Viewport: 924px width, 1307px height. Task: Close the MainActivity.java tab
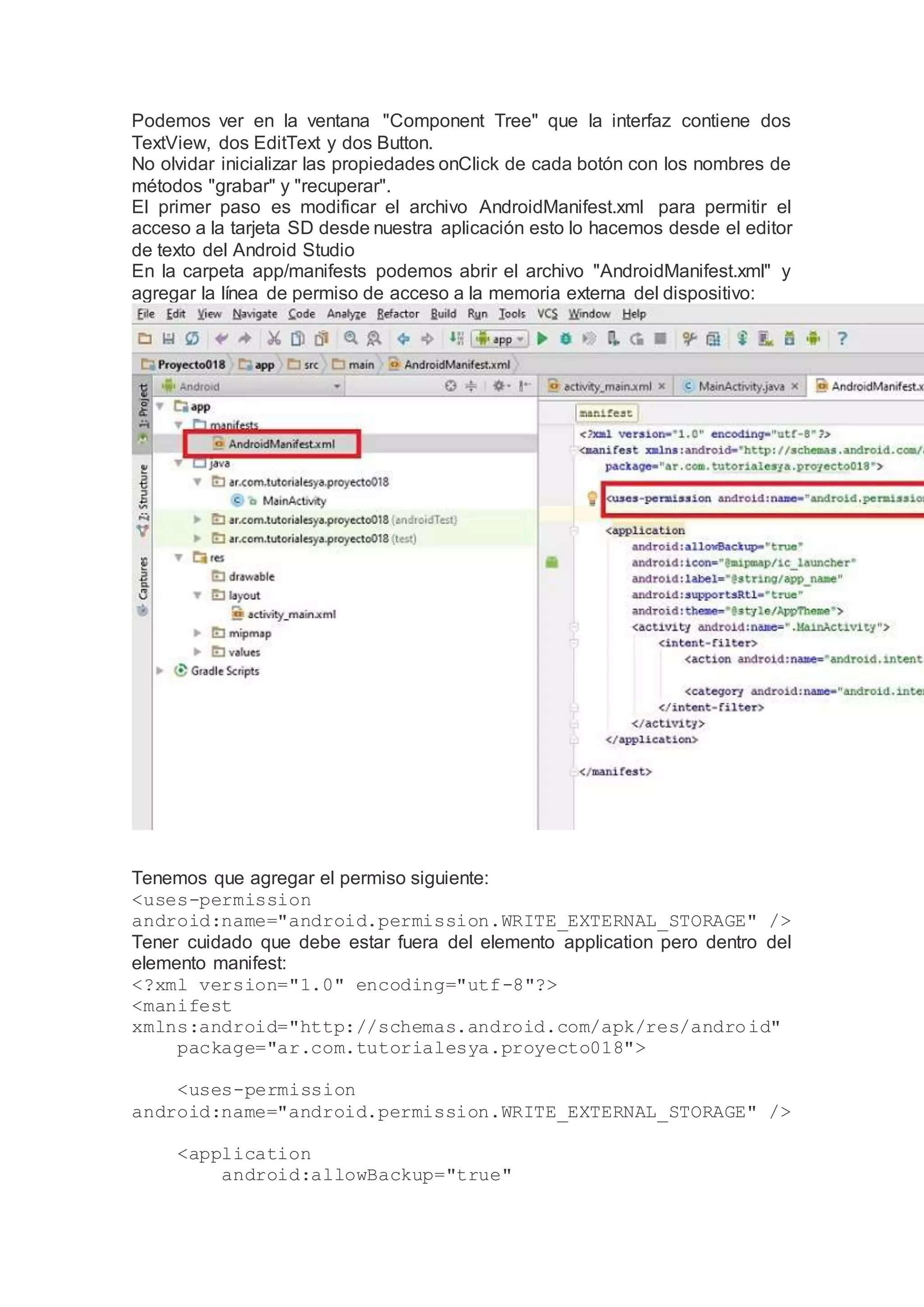coord(795,386)
